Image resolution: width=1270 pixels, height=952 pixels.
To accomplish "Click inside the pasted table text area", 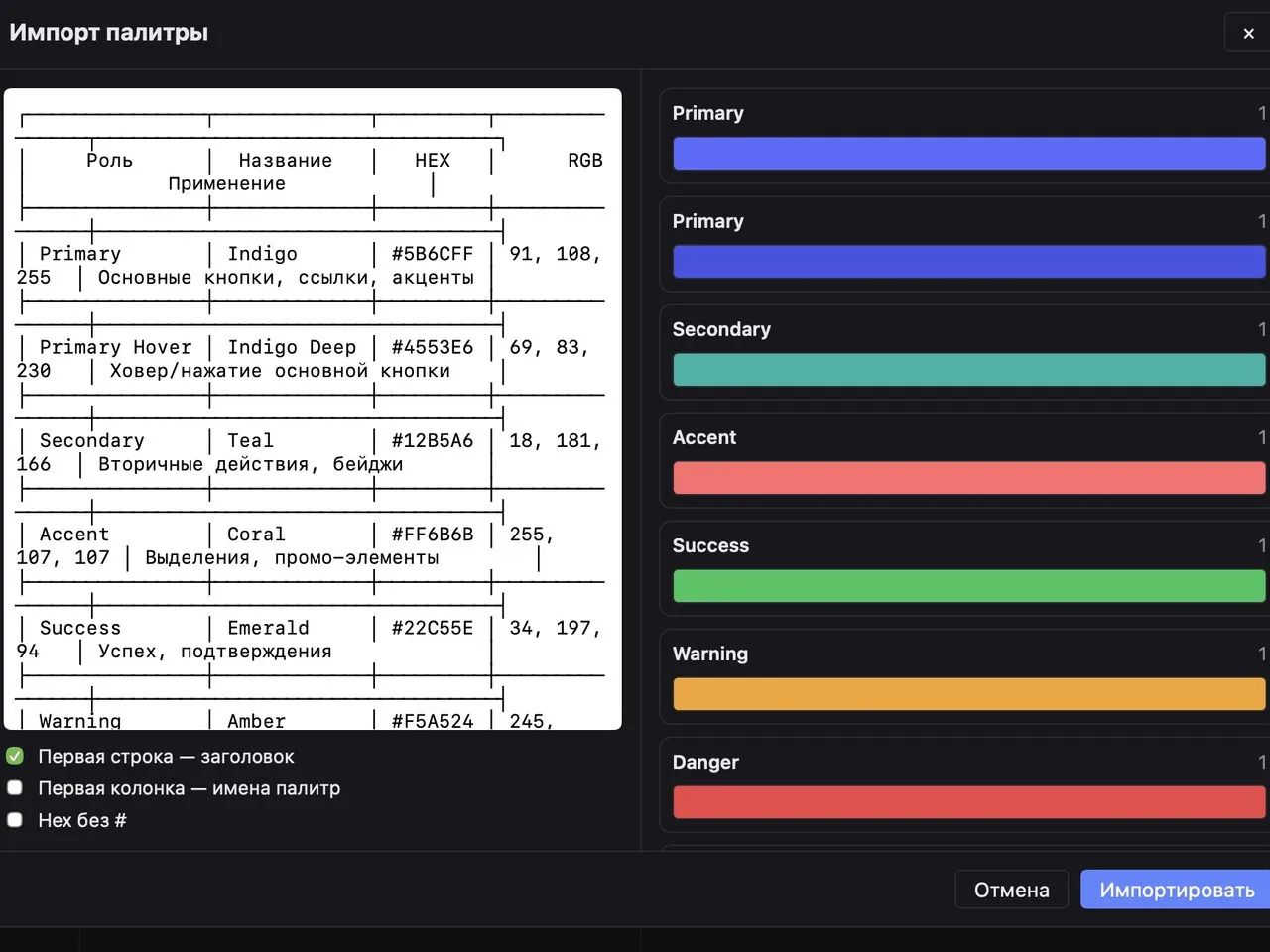I will (313, 409).
